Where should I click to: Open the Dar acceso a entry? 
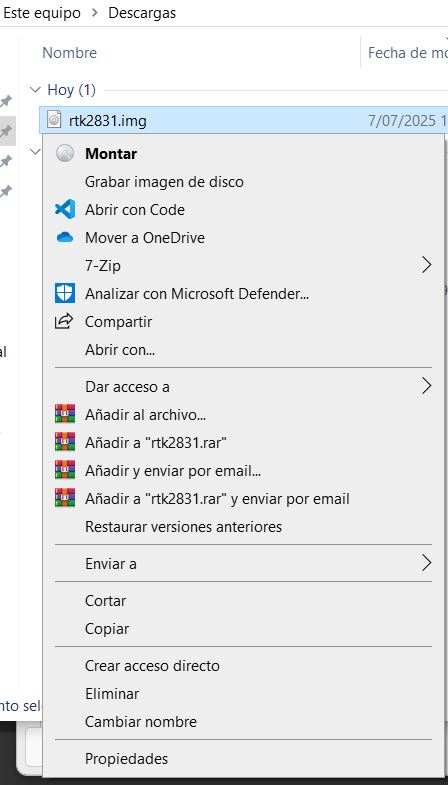click(243, 386)
